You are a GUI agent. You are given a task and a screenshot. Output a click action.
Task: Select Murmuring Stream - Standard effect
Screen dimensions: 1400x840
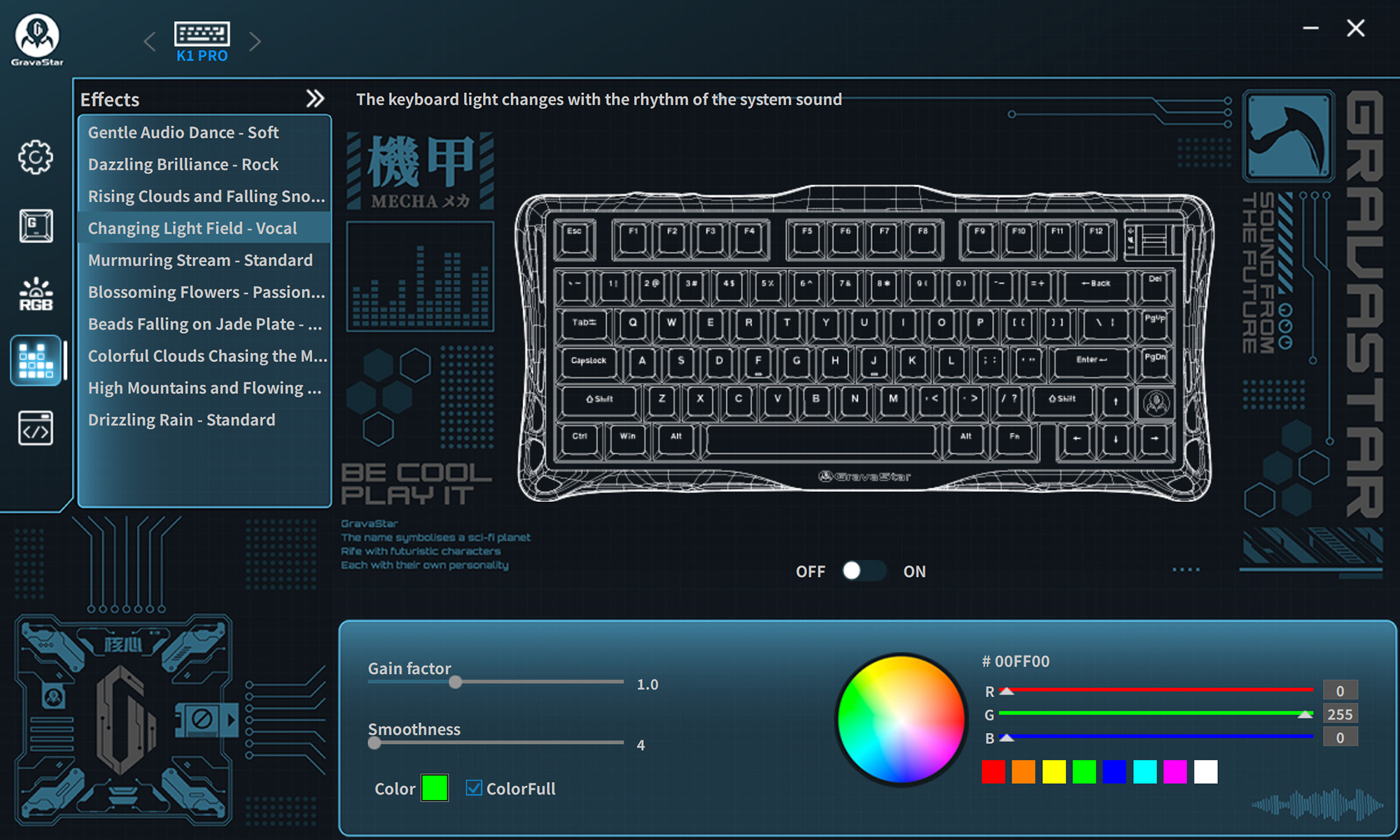[204, 260]
